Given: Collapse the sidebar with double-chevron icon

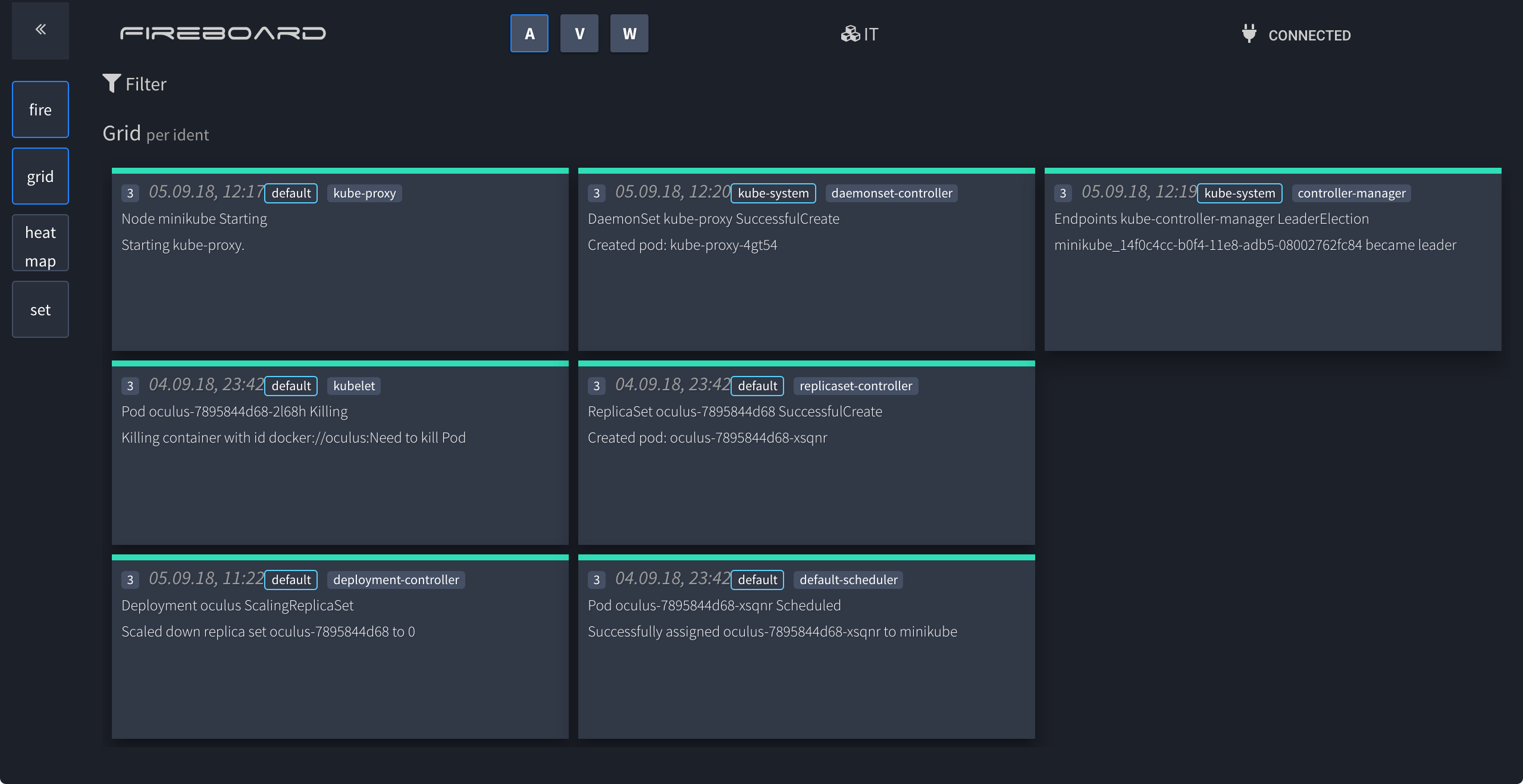Looking at the screenshot, I should (40, 30).
